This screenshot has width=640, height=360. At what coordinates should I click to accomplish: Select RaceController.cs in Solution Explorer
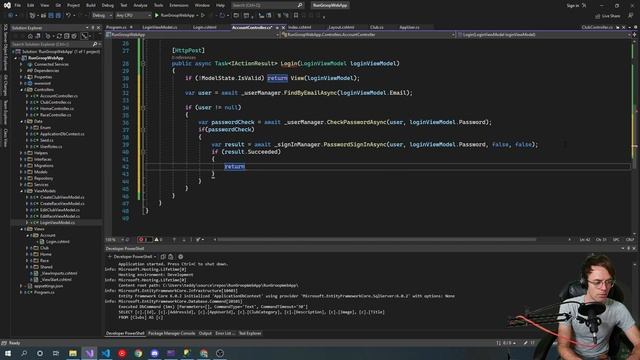point(56,115)
